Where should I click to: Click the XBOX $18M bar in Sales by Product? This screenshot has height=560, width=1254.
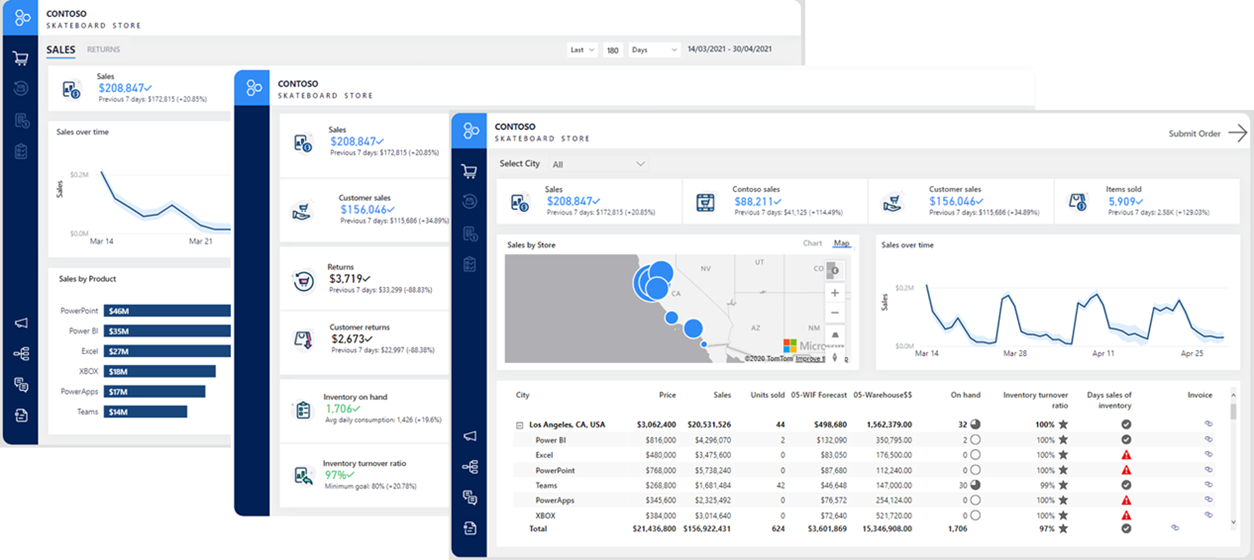click(x=159, y=371)
